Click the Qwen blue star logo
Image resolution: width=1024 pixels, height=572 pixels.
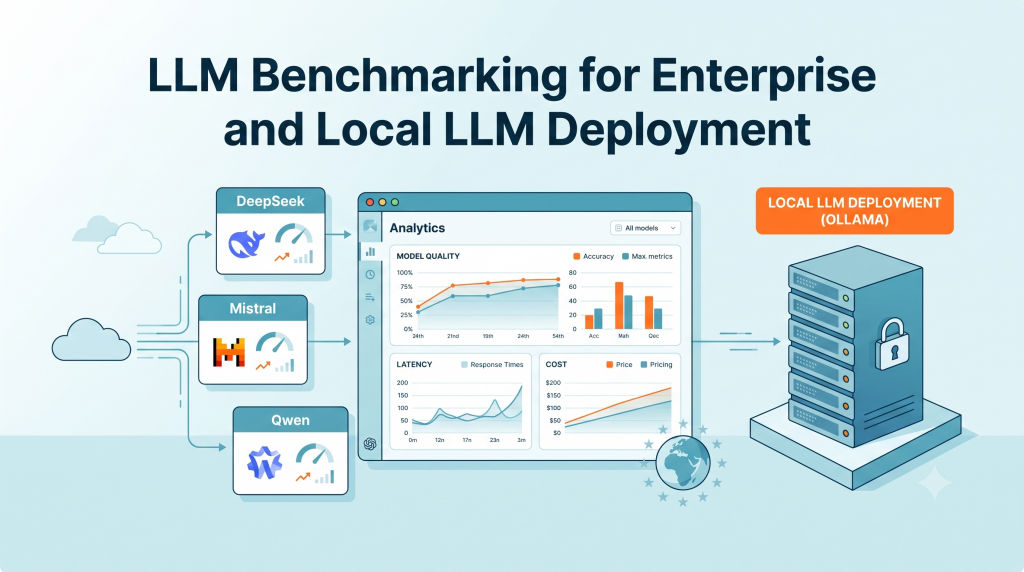tap(264, 463)
